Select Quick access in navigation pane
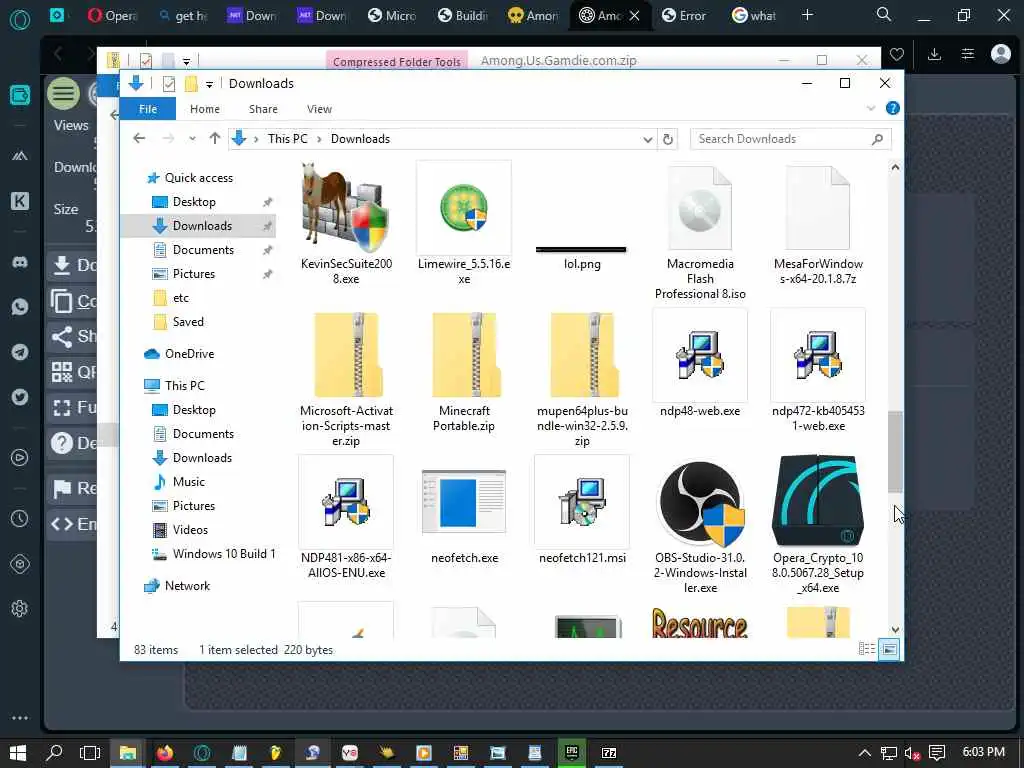Viewport: 1024px width, 768px height. [199, 178]
